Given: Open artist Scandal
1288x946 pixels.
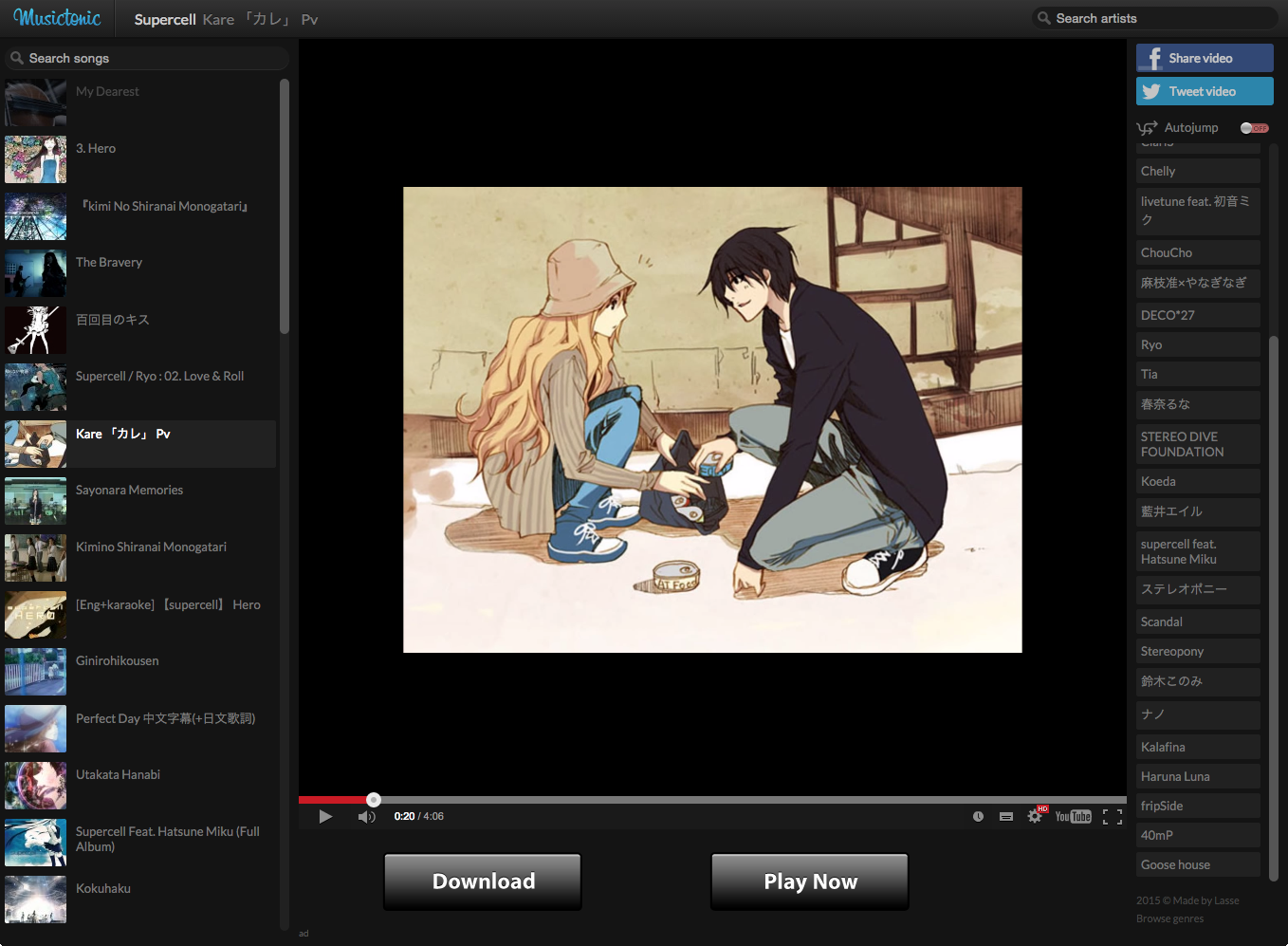Looking at the screenshot, I should click(1198, 621).
